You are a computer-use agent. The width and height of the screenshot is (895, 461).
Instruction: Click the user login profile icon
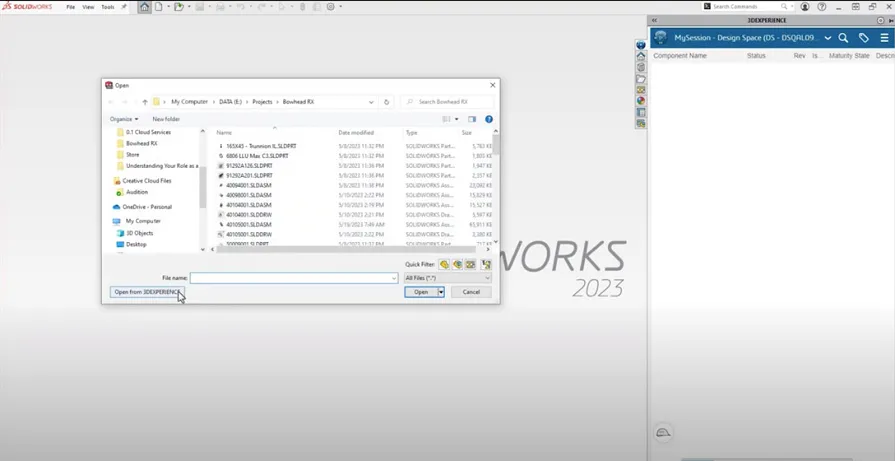click(x=805, y=7)
